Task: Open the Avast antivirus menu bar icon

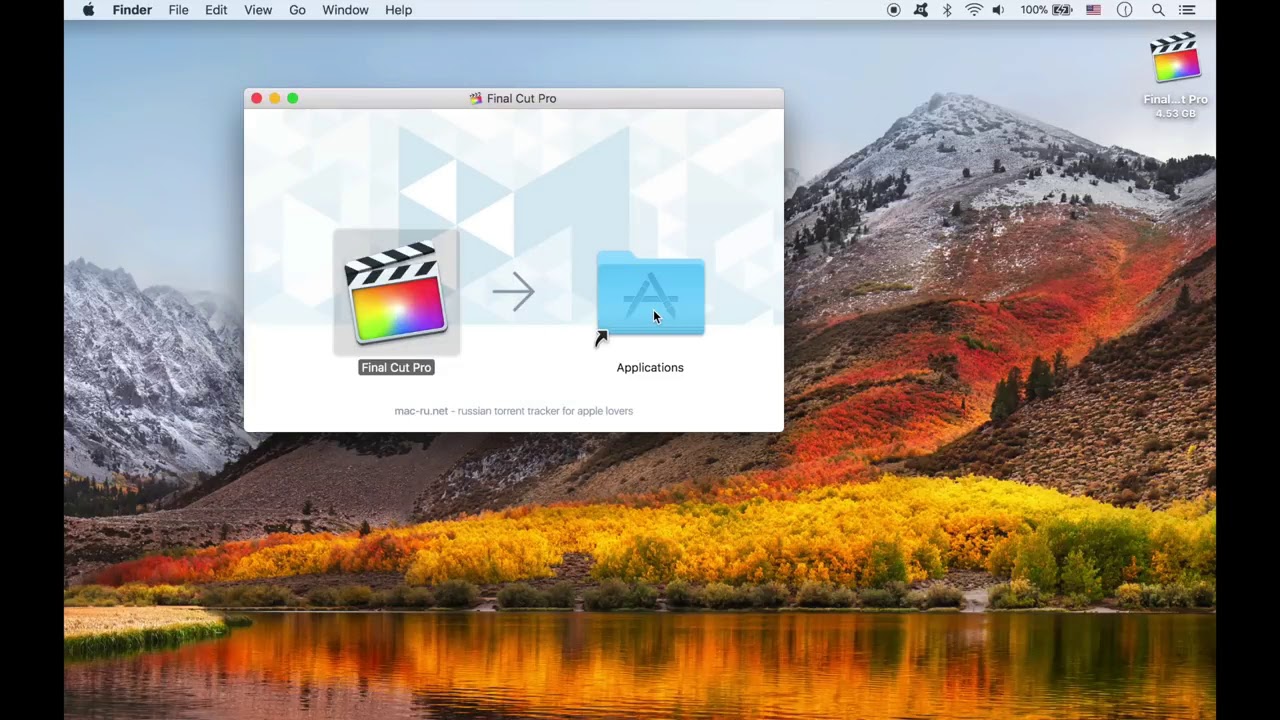Action: tap(921, 10)
